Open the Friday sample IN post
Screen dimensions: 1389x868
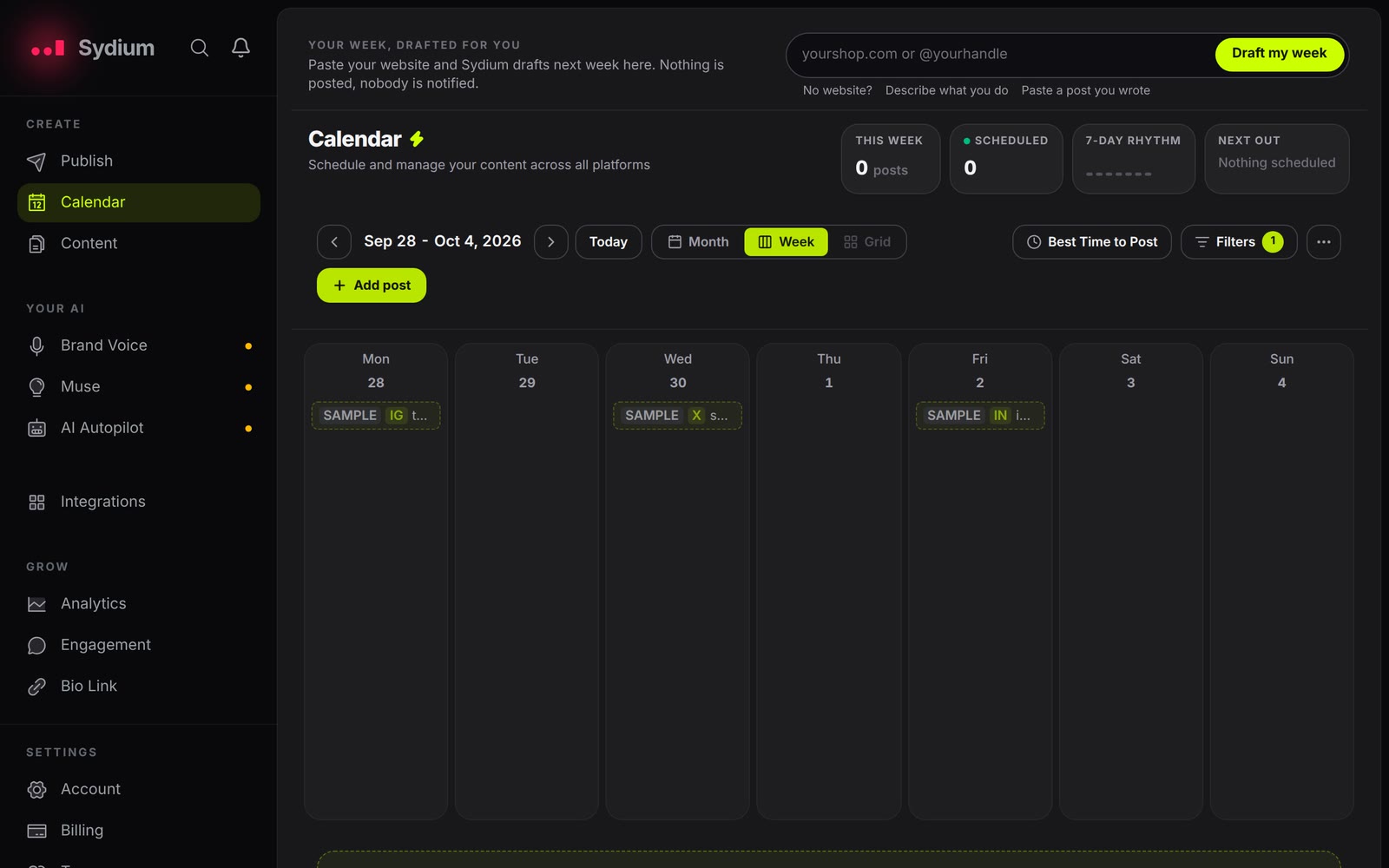pyautogui.click(x=980, y=416)
